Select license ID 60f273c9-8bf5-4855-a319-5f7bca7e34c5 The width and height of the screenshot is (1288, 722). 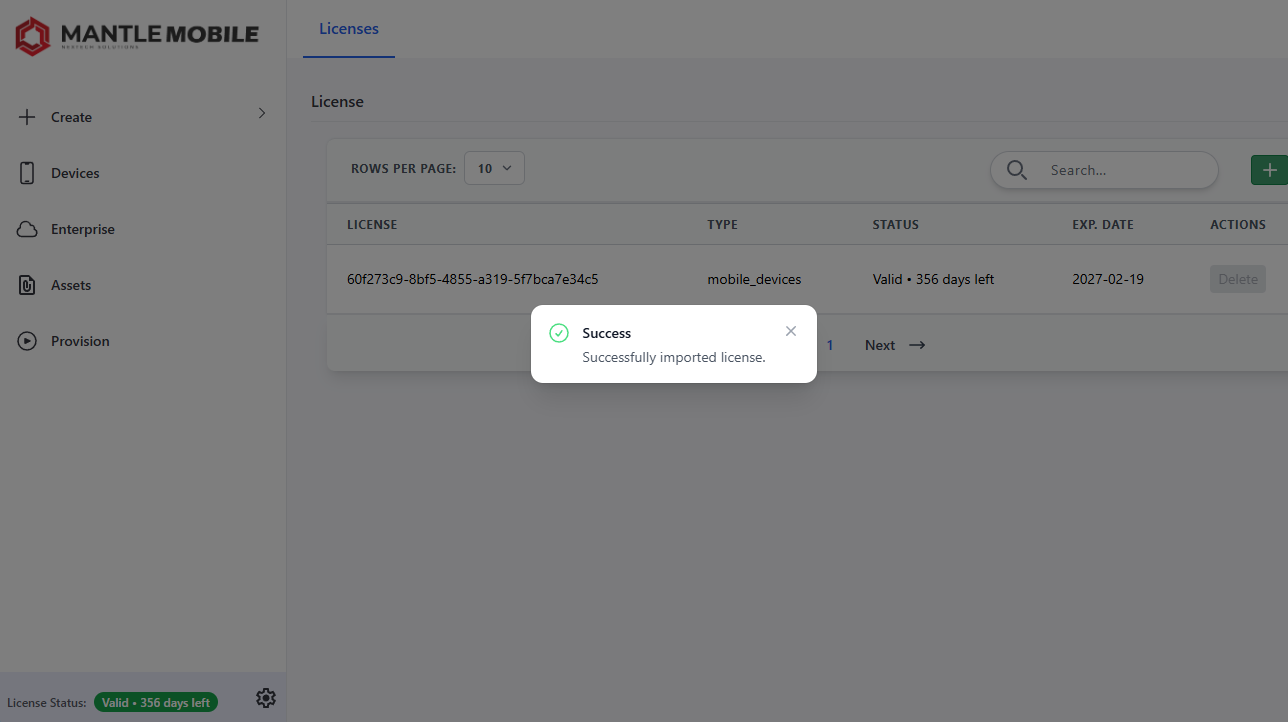pos(473,279)
